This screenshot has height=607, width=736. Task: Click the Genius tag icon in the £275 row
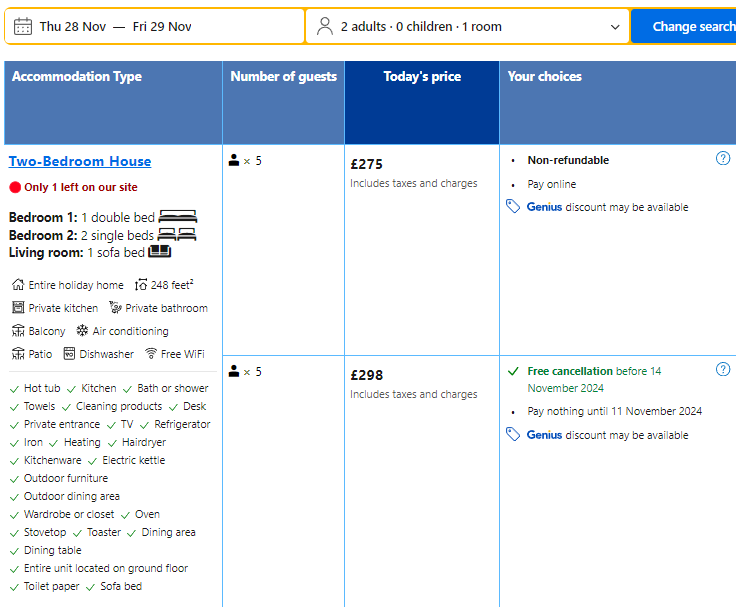pyautogui.click(x=513, y=207)
